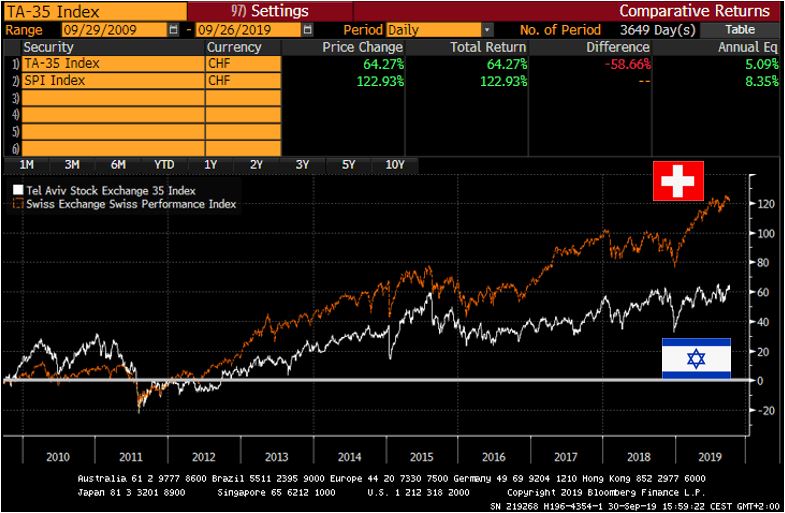Click the 2010 label on the time axis
Screen dimensions: 785x513
coord(58,457)
